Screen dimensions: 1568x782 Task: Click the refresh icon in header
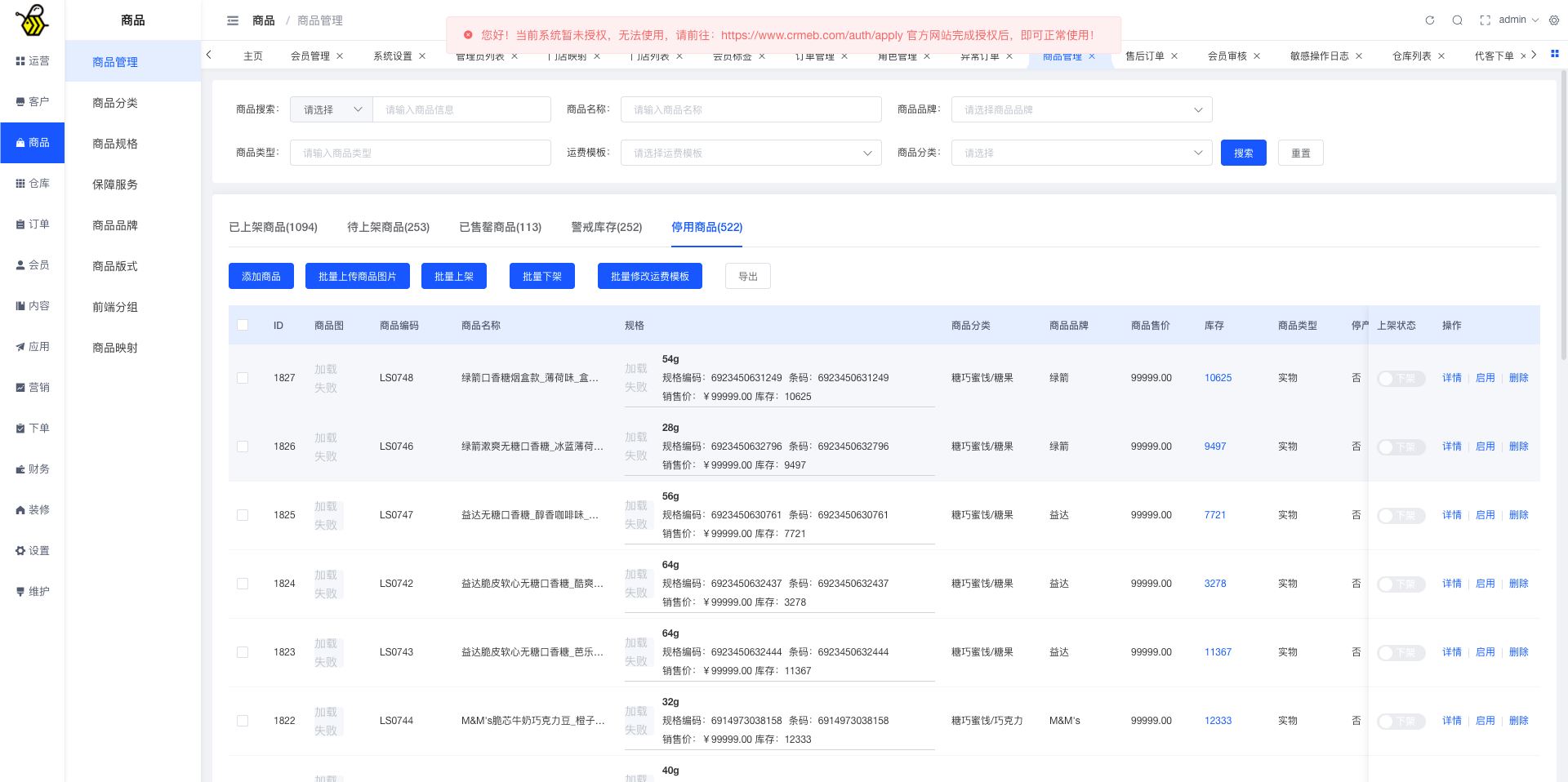click(x=1430, y=20)
